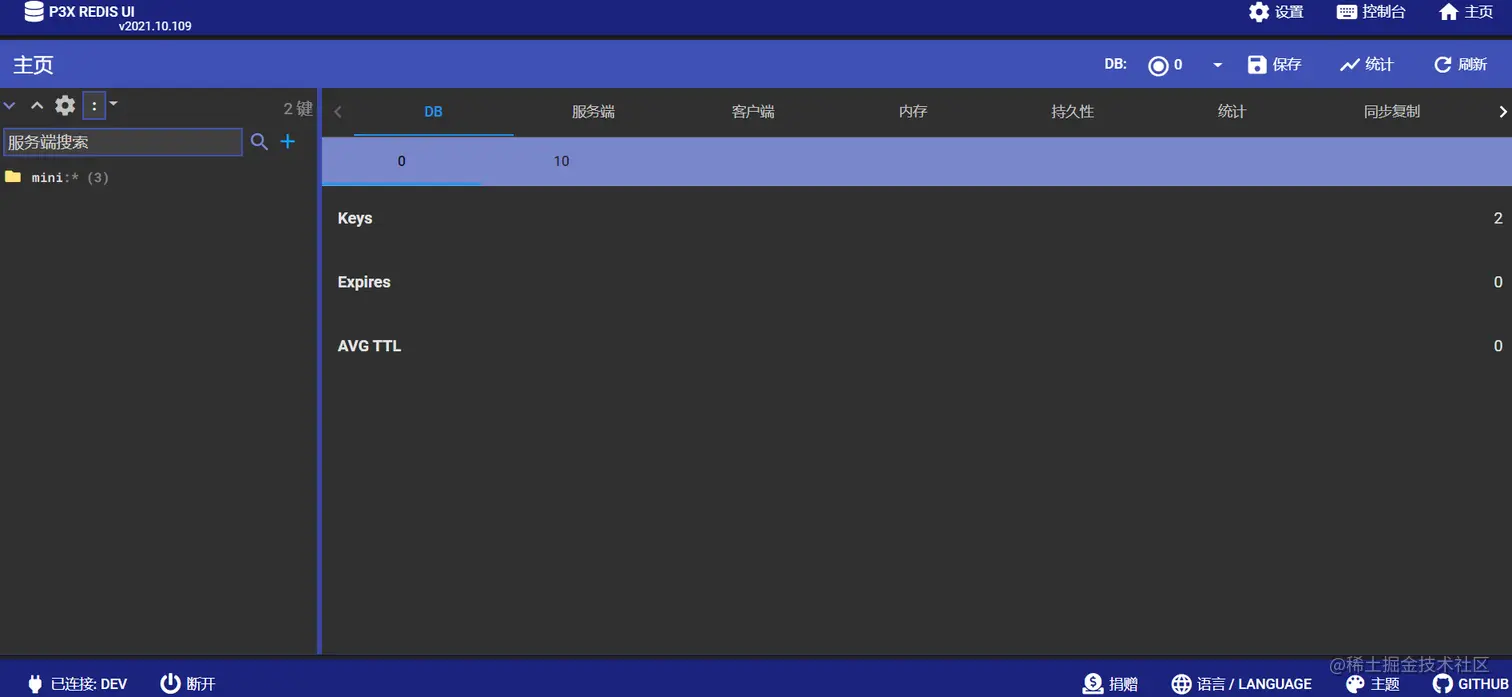Switch to the 内存 tab
Viewport: 1512px width, 697px height.
coord(913,112)
